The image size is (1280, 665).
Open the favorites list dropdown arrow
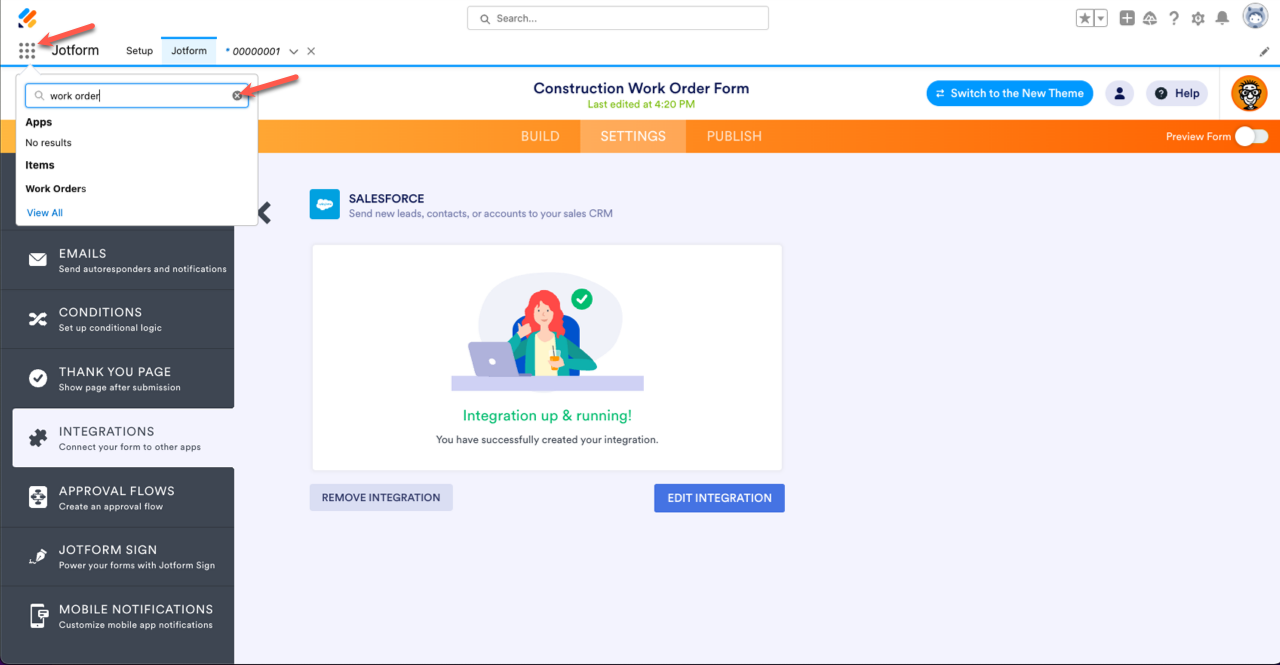pos(1101,18)
